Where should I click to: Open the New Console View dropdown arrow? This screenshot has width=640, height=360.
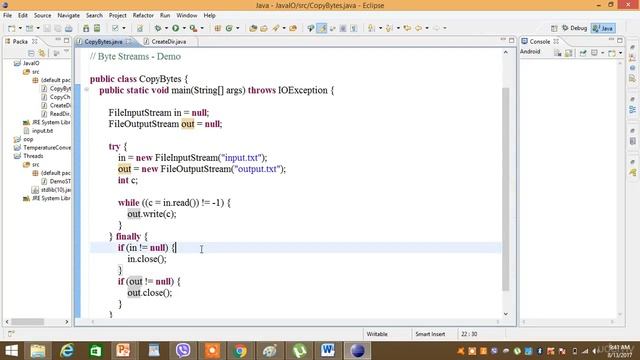tap(620, 53)
